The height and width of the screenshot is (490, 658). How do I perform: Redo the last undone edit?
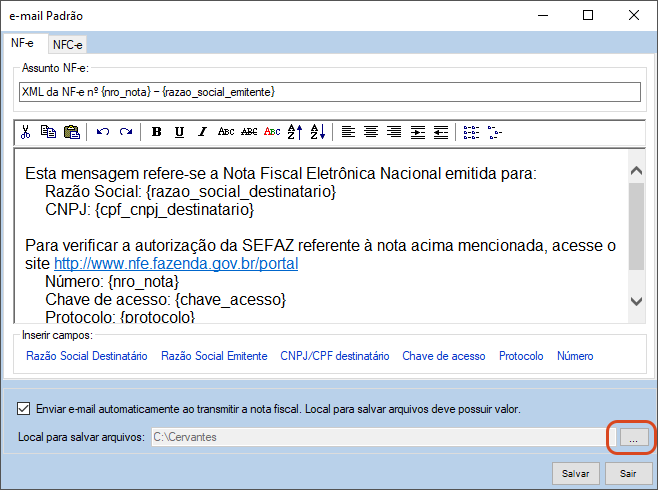tap(125, 132)
